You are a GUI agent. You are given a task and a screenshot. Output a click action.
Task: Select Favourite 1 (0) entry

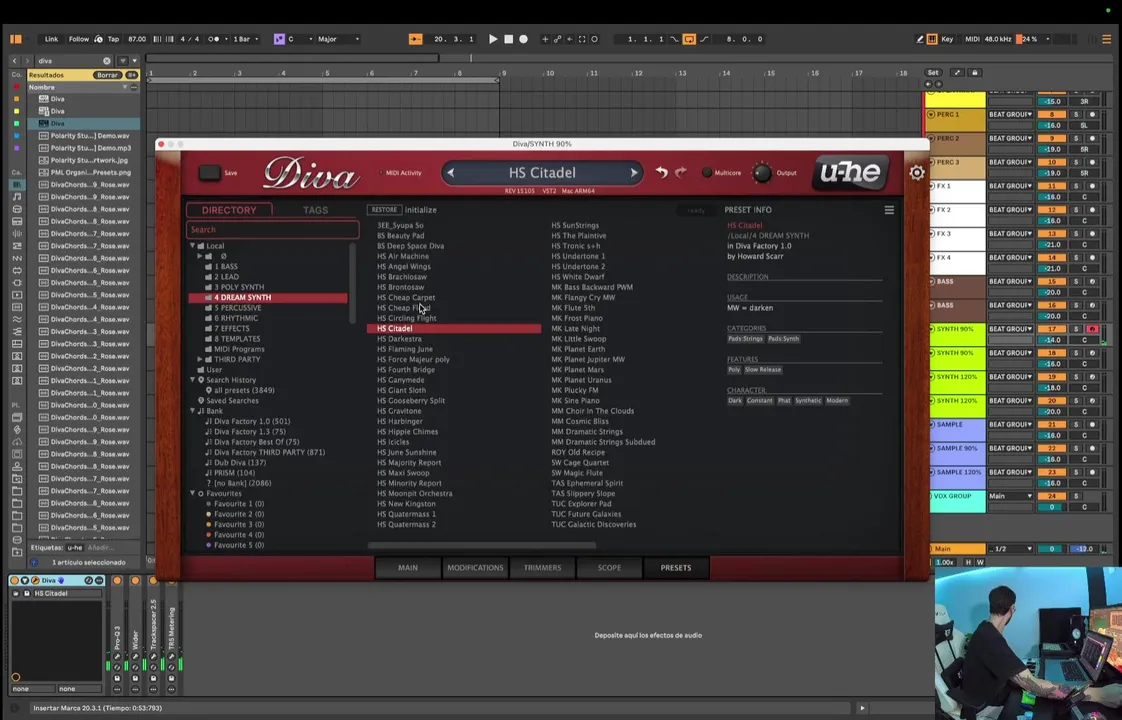tap(239, 503)
